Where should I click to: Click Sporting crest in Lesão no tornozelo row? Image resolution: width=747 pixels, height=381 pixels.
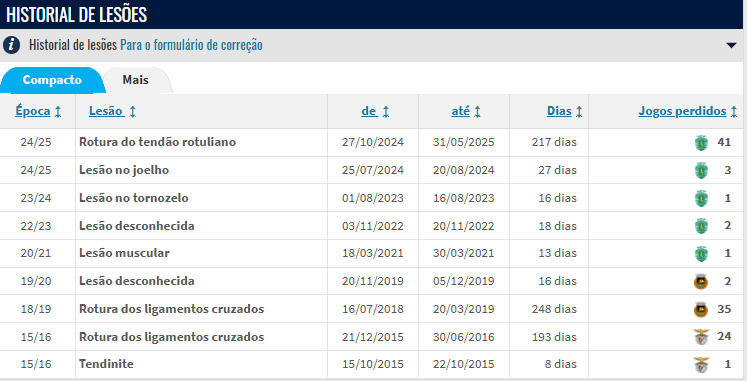pyautogui.click(x=701, y=198)
